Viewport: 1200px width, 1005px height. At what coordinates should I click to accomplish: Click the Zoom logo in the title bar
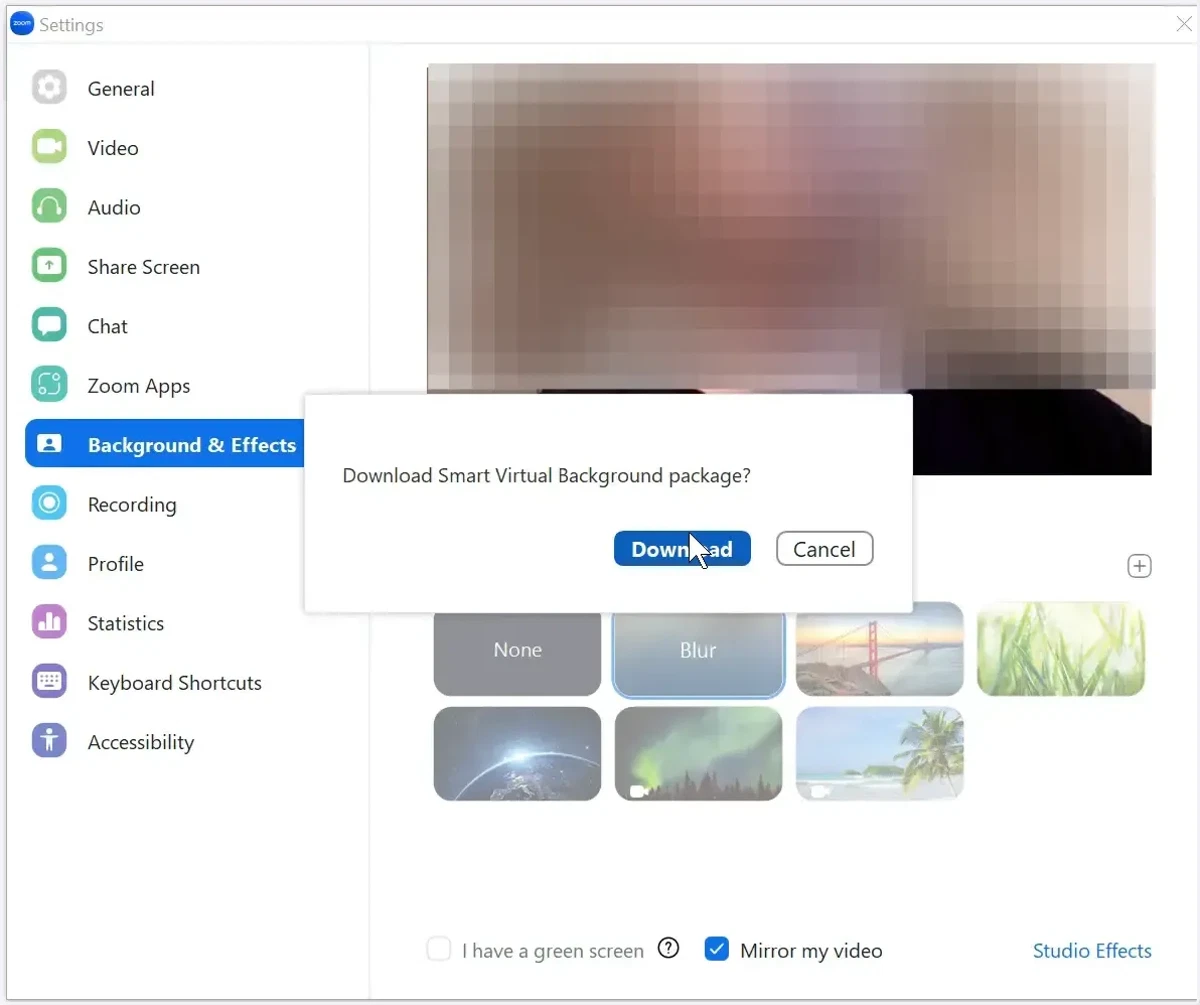(21, 24)
